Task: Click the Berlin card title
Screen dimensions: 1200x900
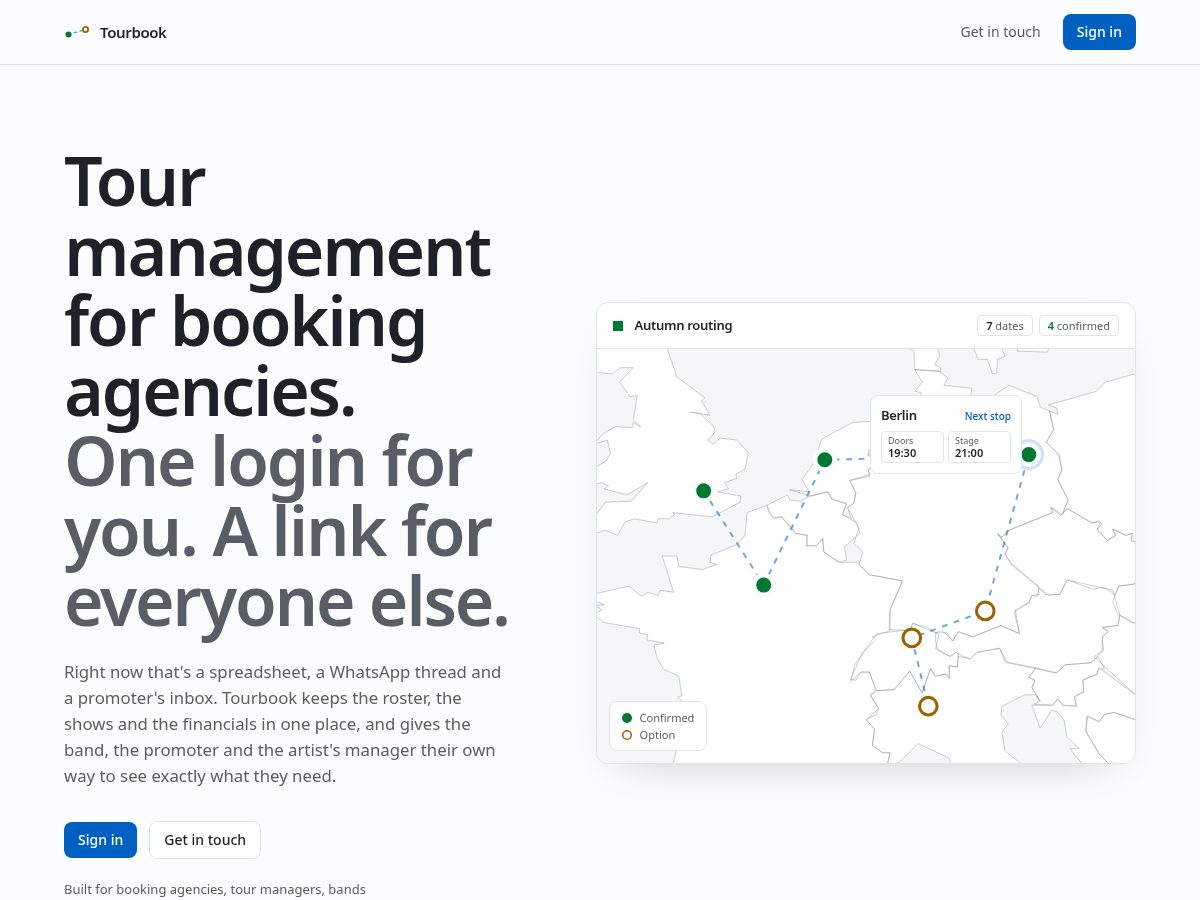Action: (x=899, y=416)
